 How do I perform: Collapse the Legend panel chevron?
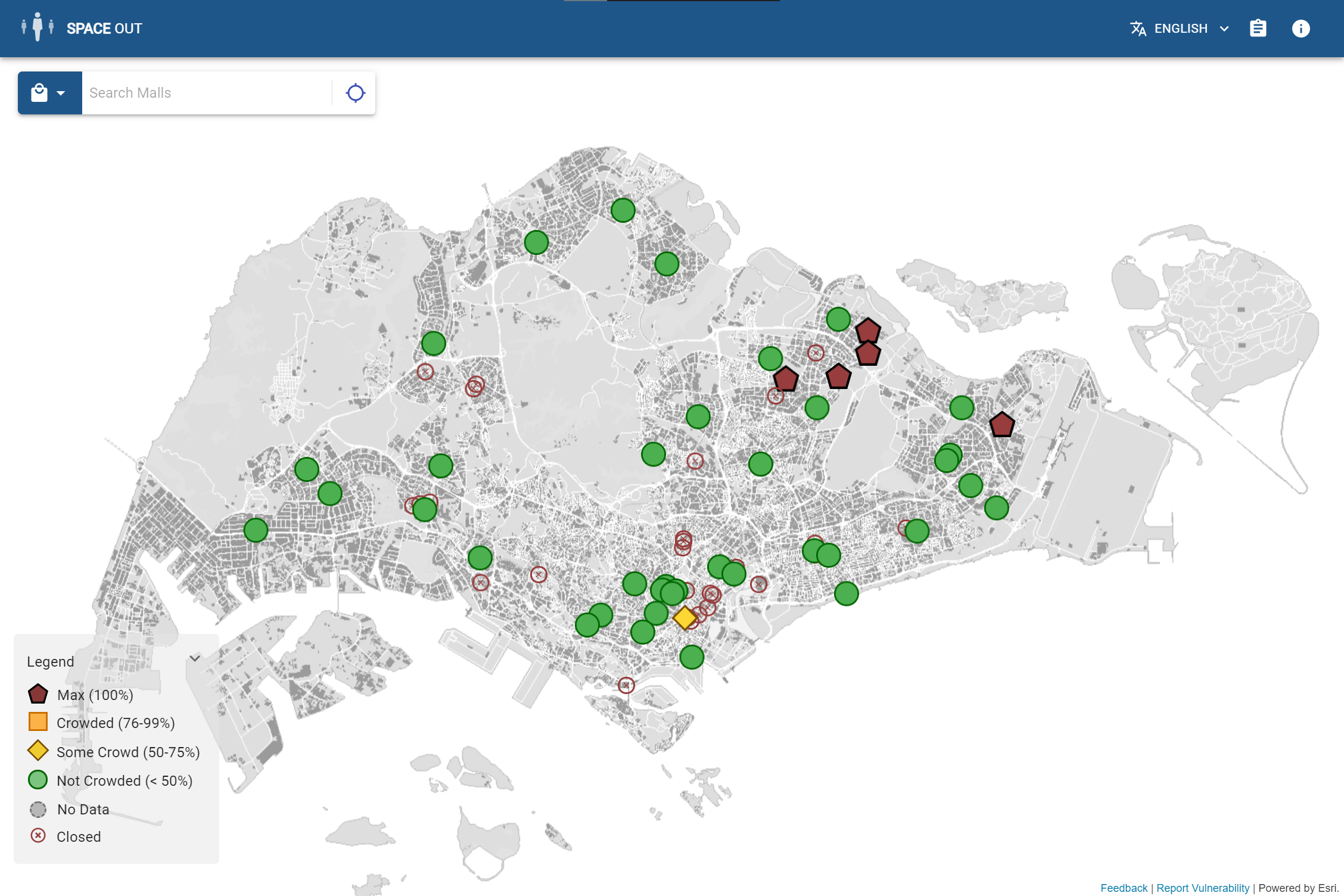[x=195, y=658]
